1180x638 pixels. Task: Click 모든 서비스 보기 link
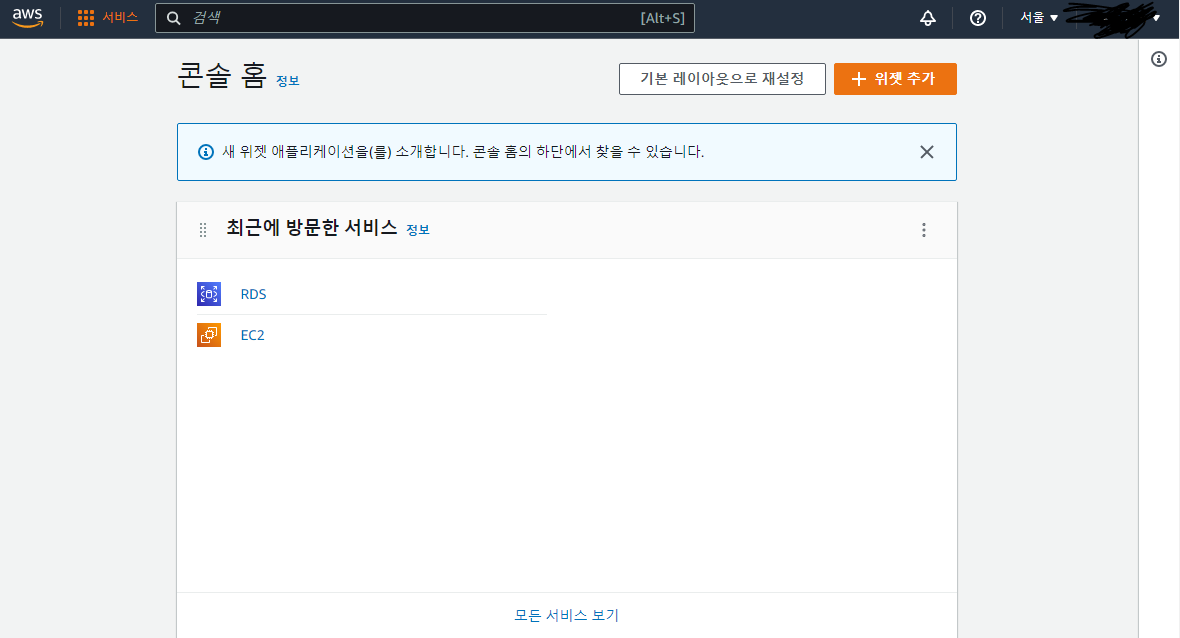point(566,615)
